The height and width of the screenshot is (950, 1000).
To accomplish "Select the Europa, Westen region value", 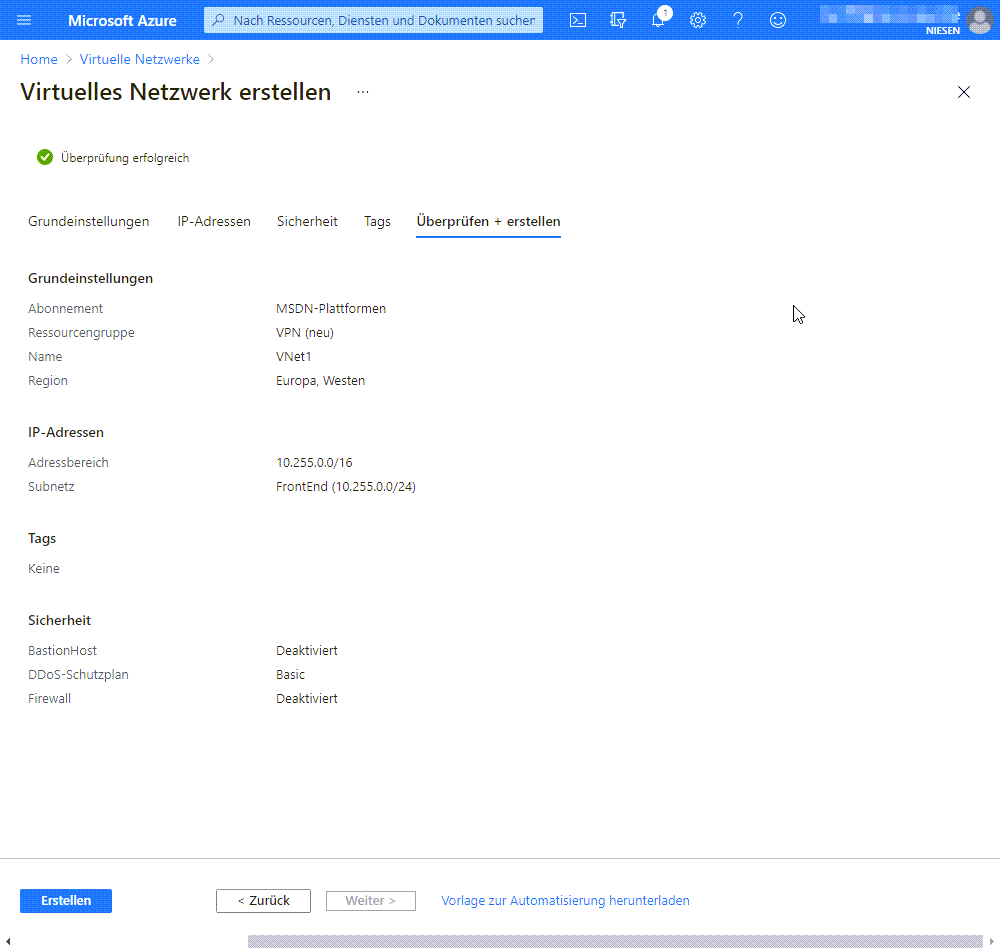I will (x=320, y=381).
